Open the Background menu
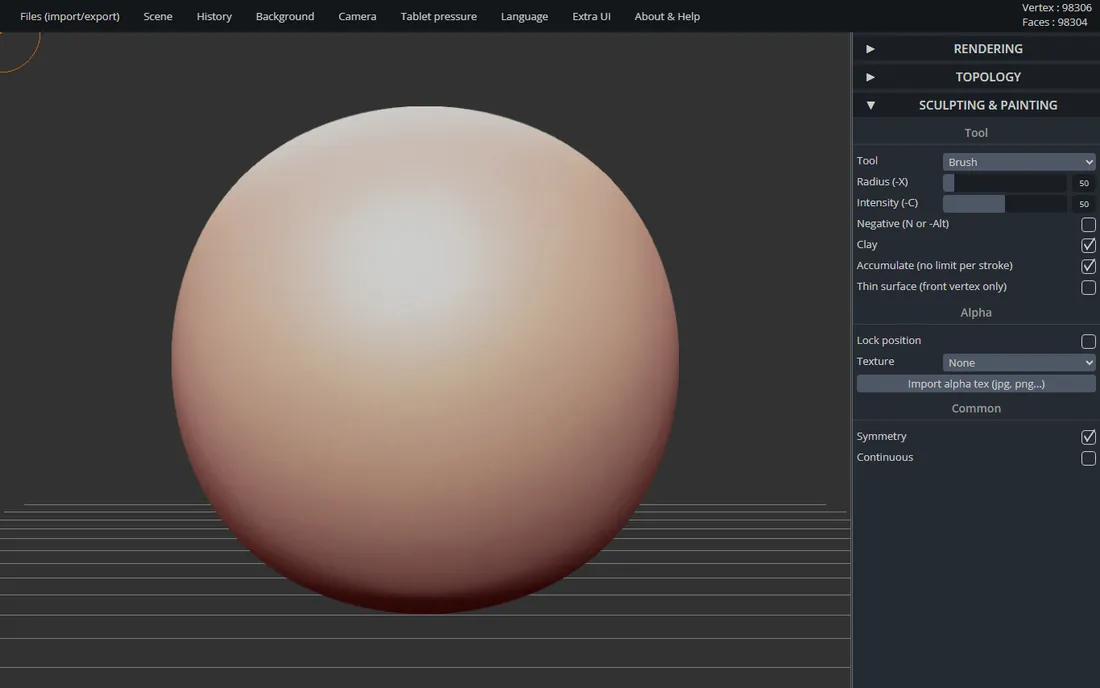 (x=285, y=16)
